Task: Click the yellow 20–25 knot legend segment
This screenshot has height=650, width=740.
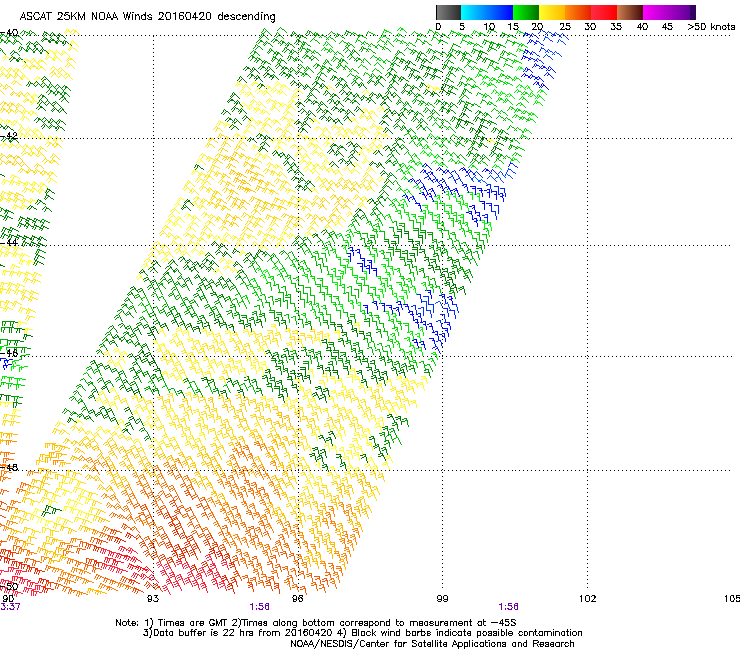Action: [552, 12]
